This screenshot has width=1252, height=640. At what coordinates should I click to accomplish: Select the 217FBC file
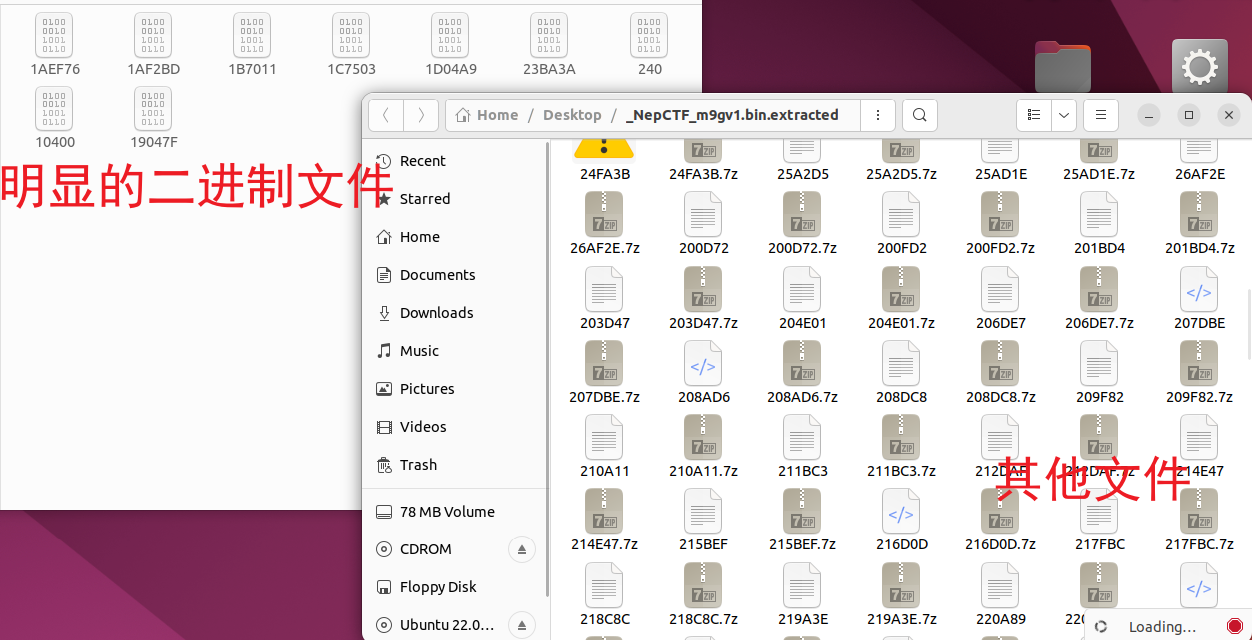point(1099,520)
